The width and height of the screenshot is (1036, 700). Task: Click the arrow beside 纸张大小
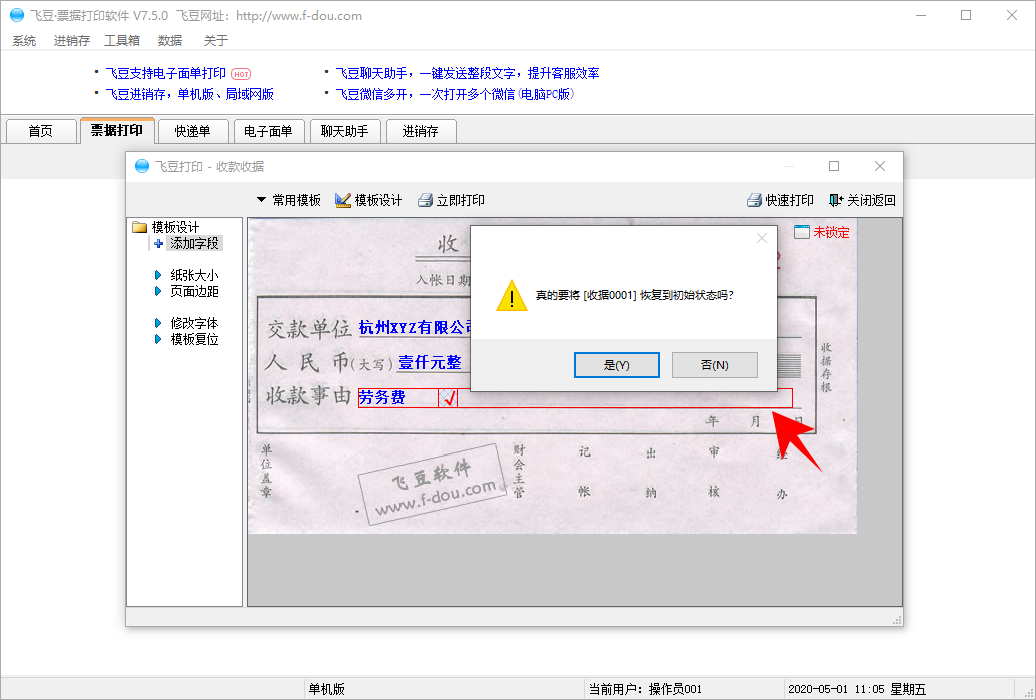[157, 275]
